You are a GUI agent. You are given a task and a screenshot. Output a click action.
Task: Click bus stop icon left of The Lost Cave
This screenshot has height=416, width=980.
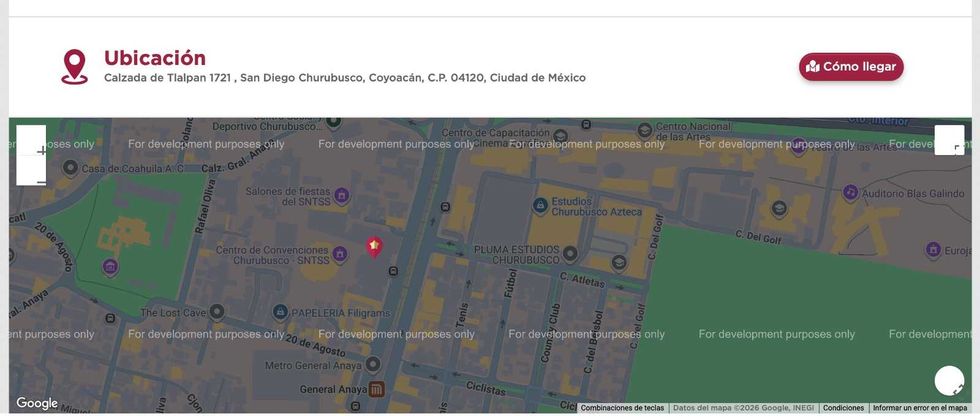coord(110,318)
